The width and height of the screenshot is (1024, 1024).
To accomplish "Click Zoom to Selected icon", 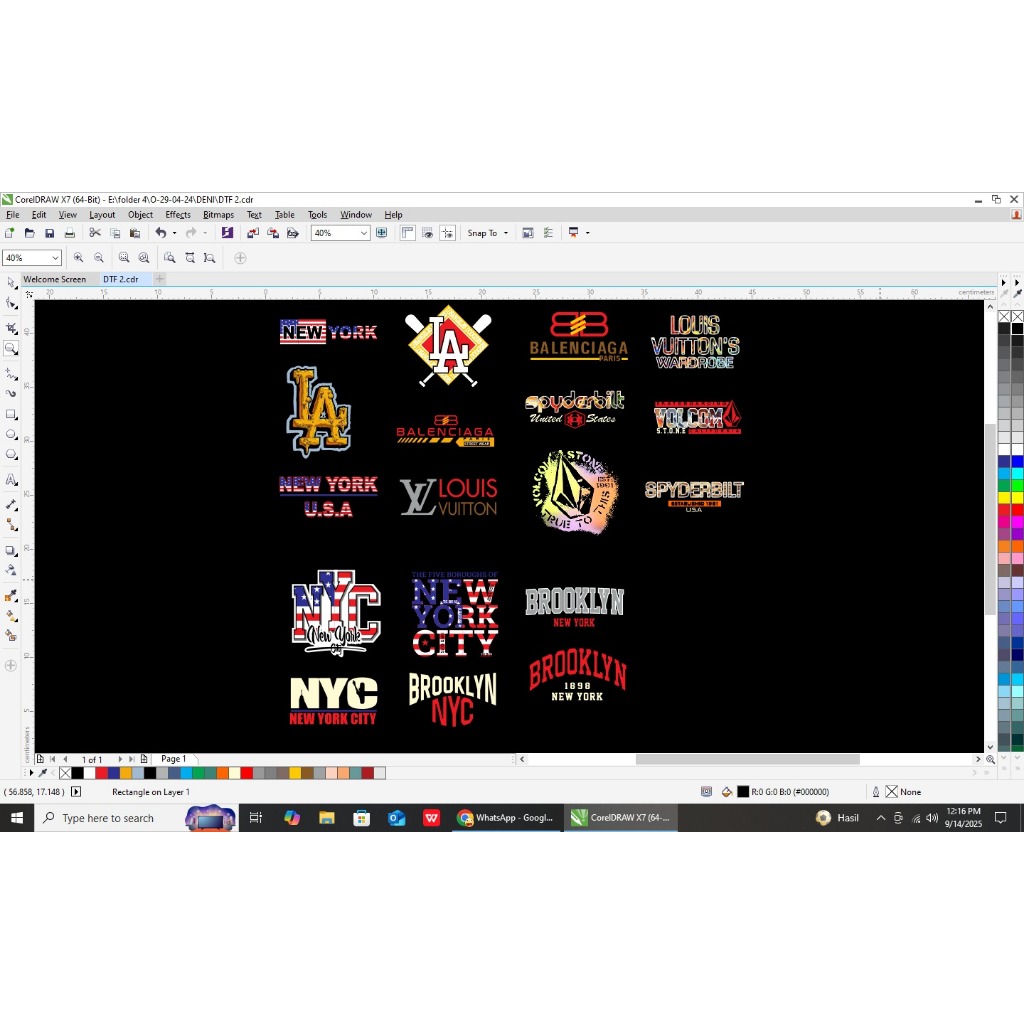I will [x=124, y=258].
